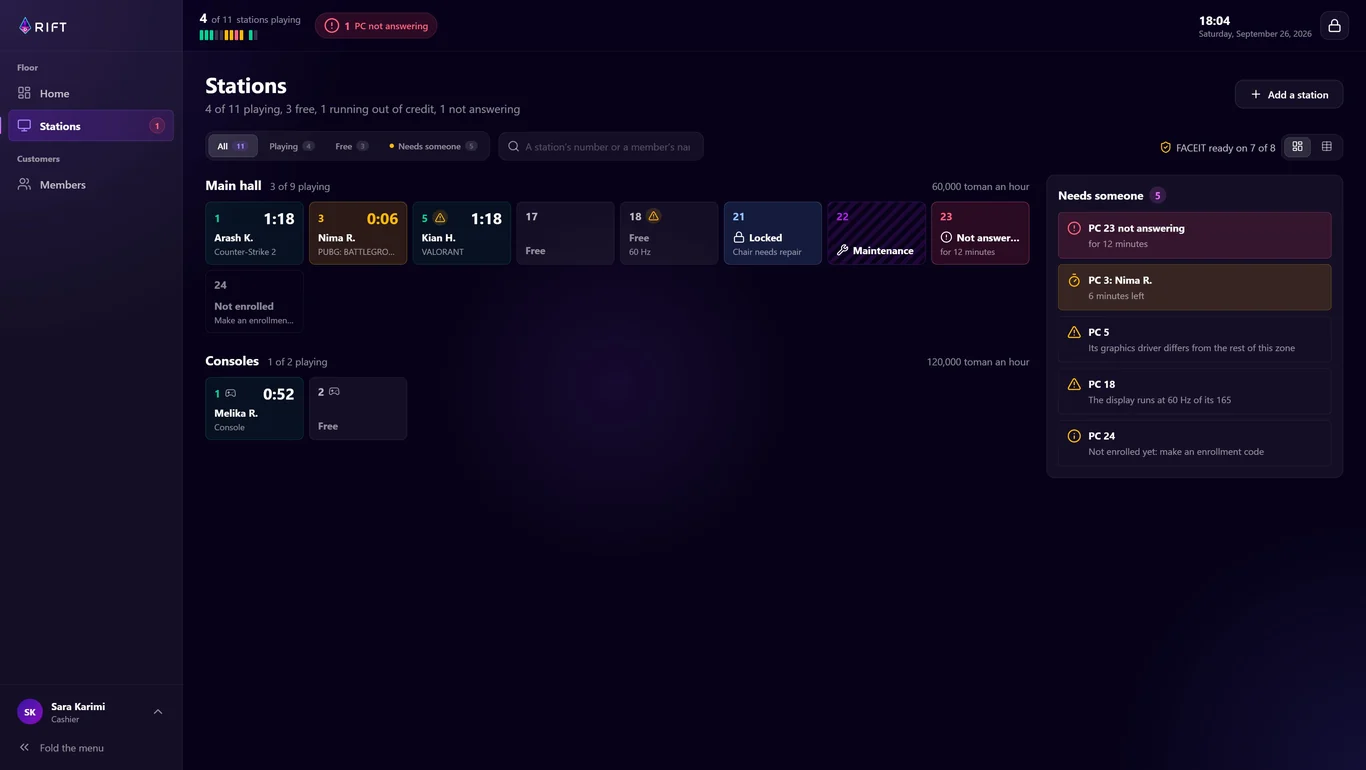Click info icon of PC 24 alert

pos(1074,436)
